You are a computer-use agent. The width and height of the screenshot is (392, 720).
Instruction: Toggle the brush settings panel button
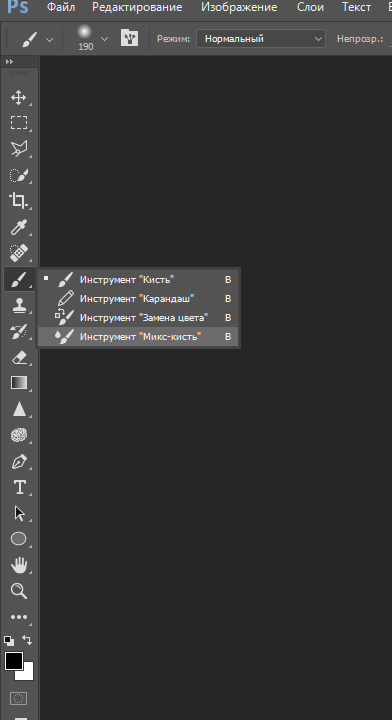(129, 38)
